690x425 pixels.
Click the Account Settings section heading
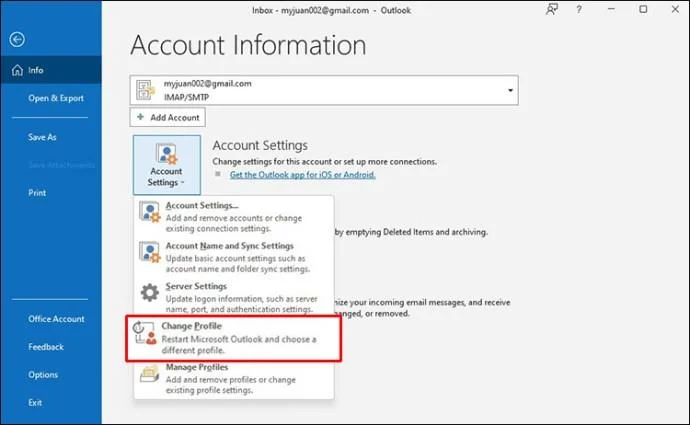tap(260, 145)
